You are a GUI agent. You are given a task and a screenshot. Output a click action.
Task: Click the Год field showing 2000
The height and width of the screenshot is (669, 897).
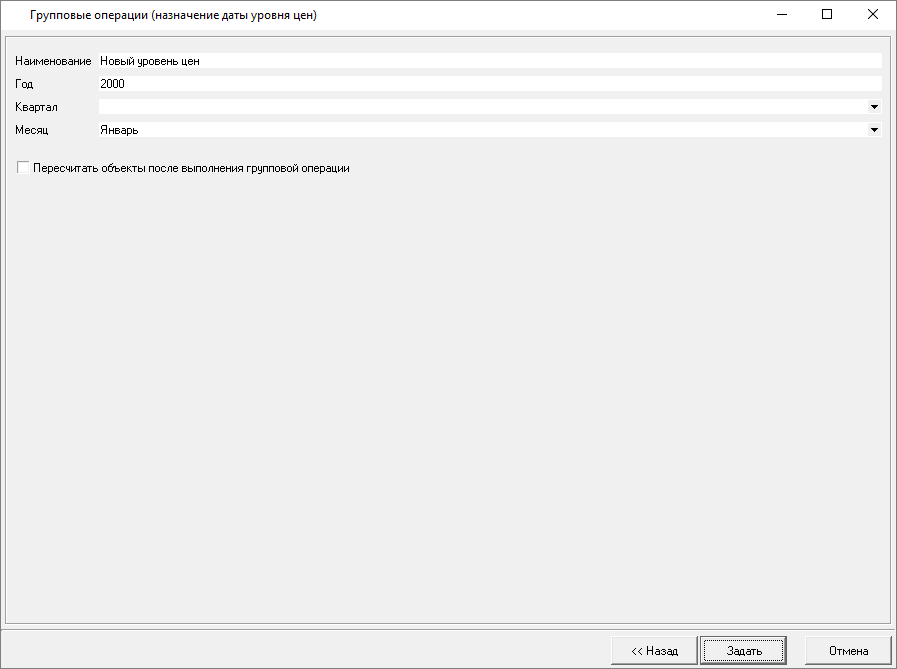coord(489,84)
